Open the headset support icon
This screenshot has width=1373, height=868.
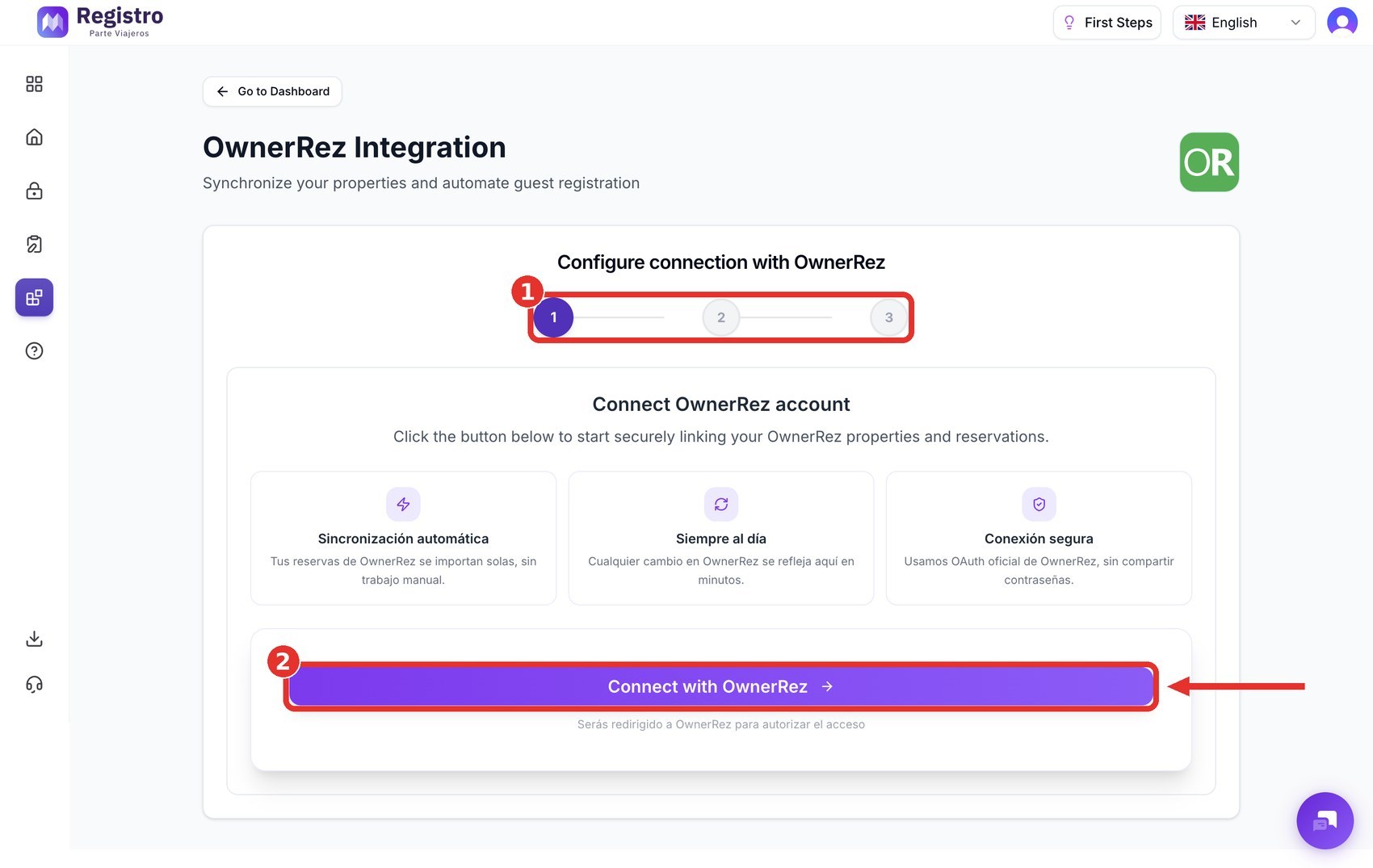click(34, 685)
